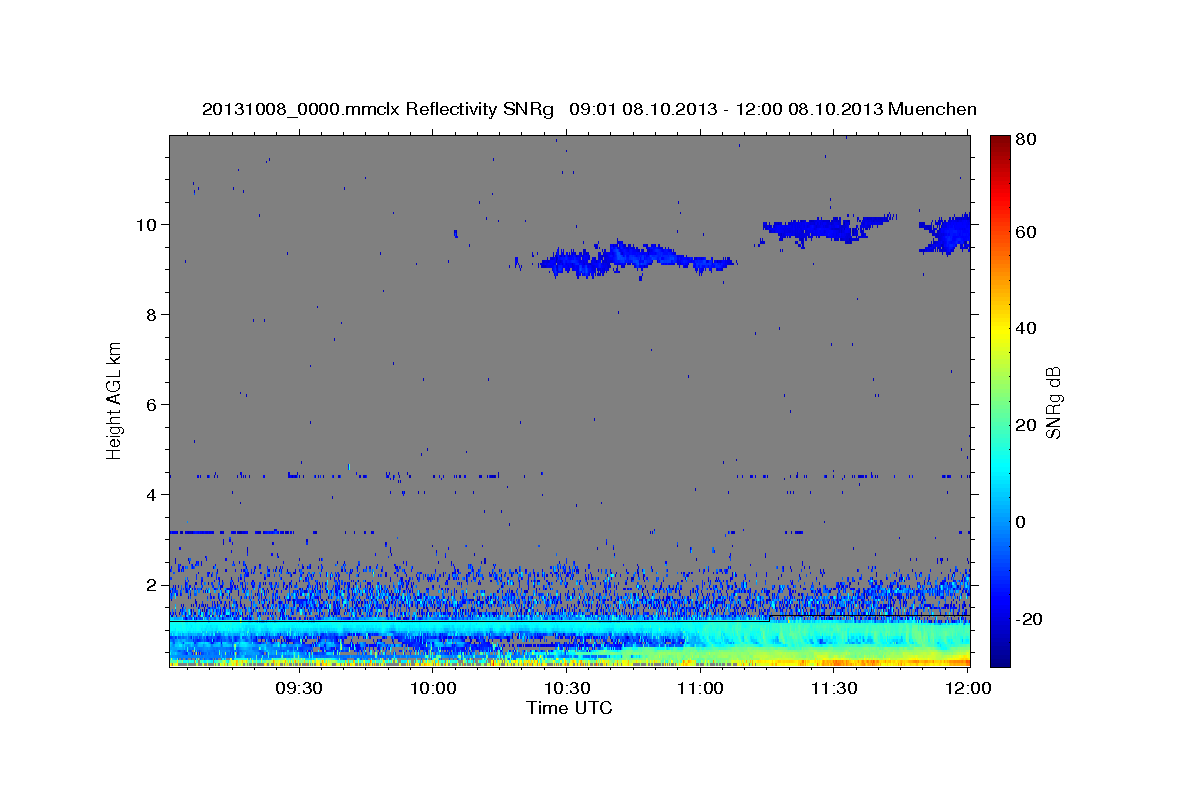
Task: Click the "Time UTC" axis label
Action: pos(569,708)
